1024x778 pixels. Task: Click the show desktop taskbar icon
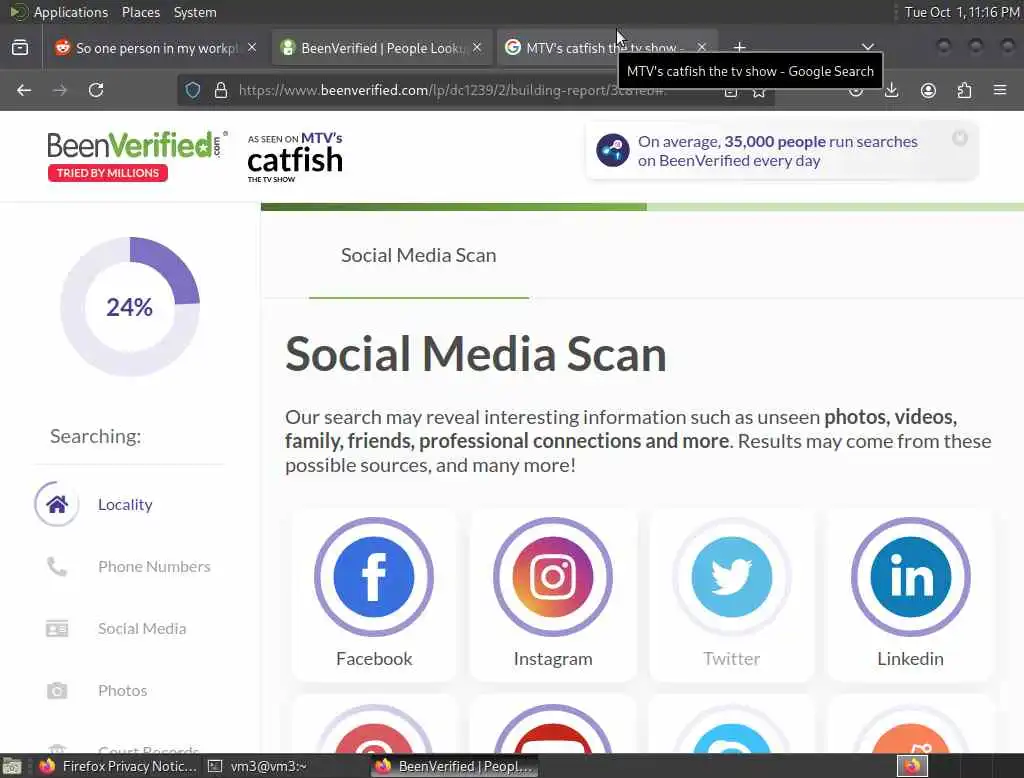click(x=12, y=766)
